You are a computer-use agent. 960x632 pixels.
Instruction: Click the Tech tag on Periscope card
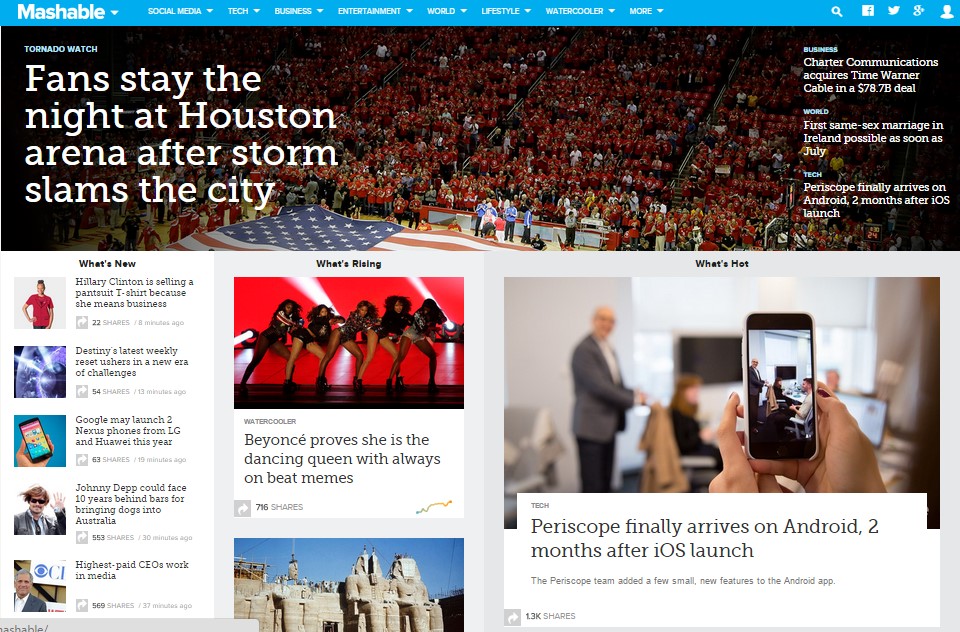540,505
